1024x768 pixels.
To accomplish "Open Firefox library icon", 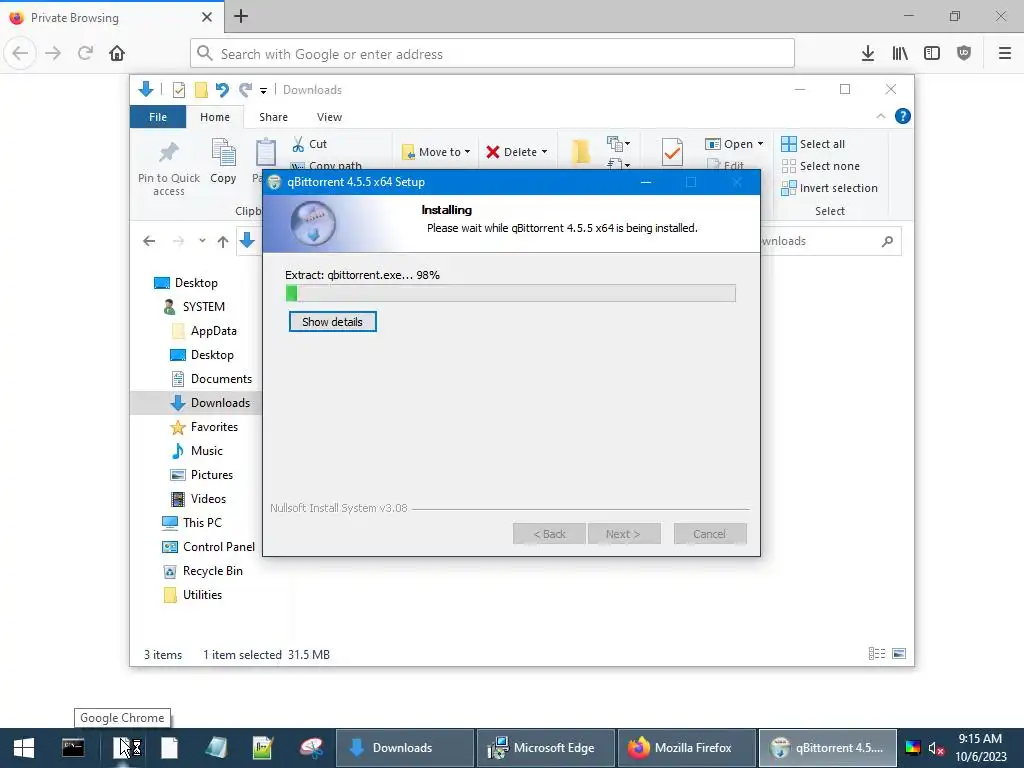I will [900, 54].
